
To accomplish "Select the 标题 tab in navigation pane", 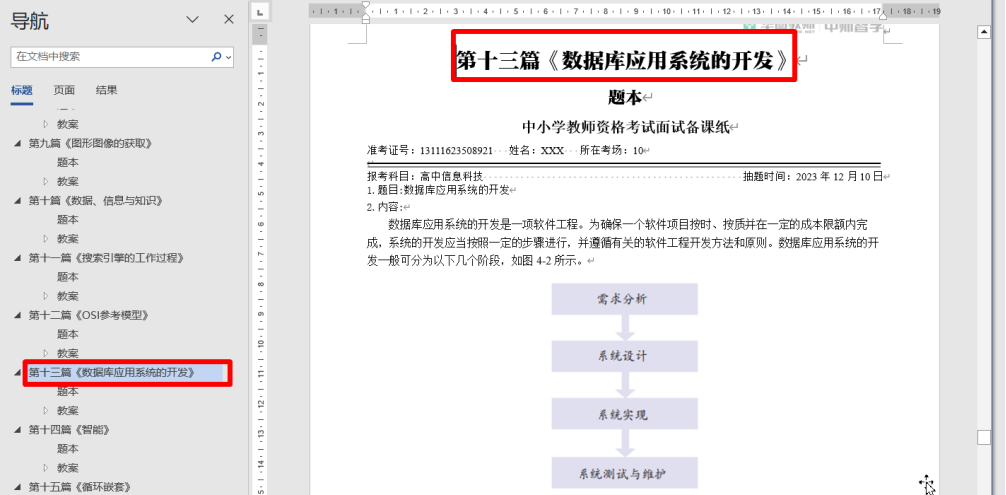I will click(x=22, y=90).
